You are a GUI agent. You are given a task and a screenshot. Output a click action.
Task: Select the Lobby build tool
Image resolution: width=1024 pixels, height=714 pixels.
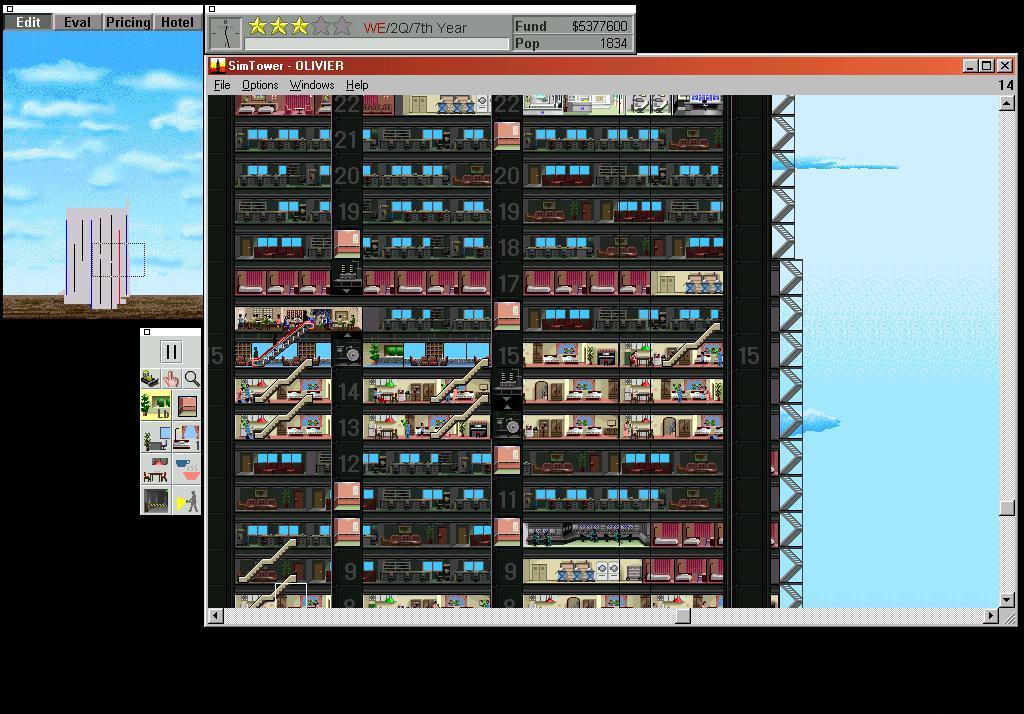(x=156, y=405)
